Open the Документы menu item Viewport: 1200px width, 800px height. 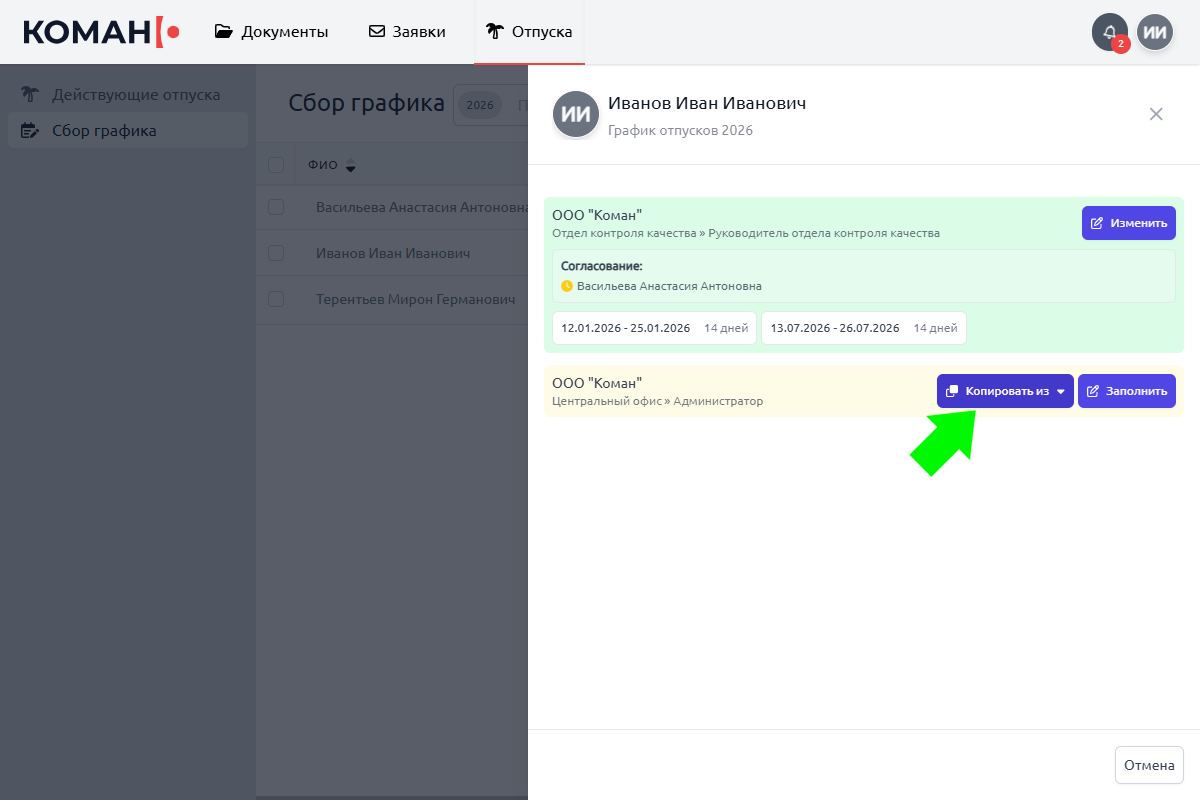pyautogui.click(x=272, y=32)
